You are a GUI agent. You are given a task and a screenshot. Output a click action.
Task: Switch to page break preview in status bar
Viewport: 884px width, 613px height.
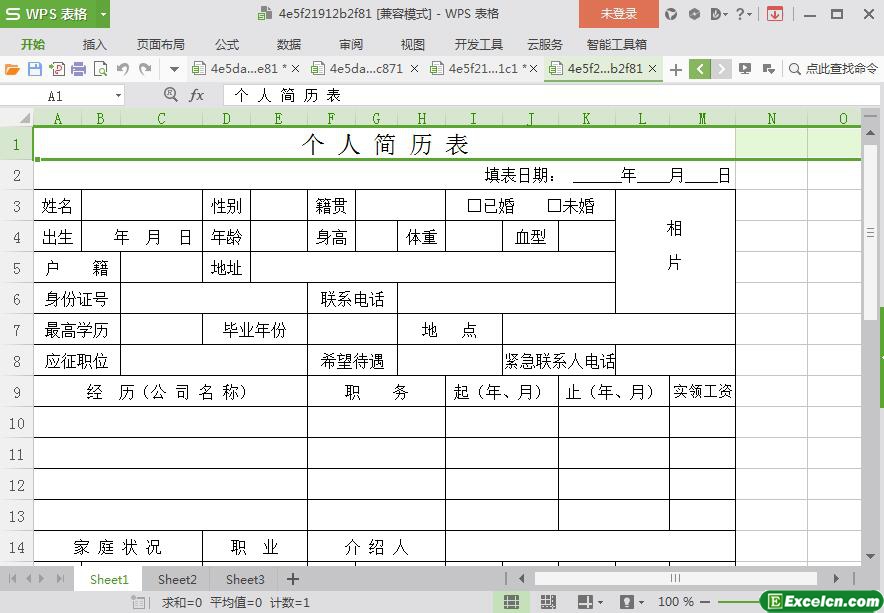coord(548,602)
